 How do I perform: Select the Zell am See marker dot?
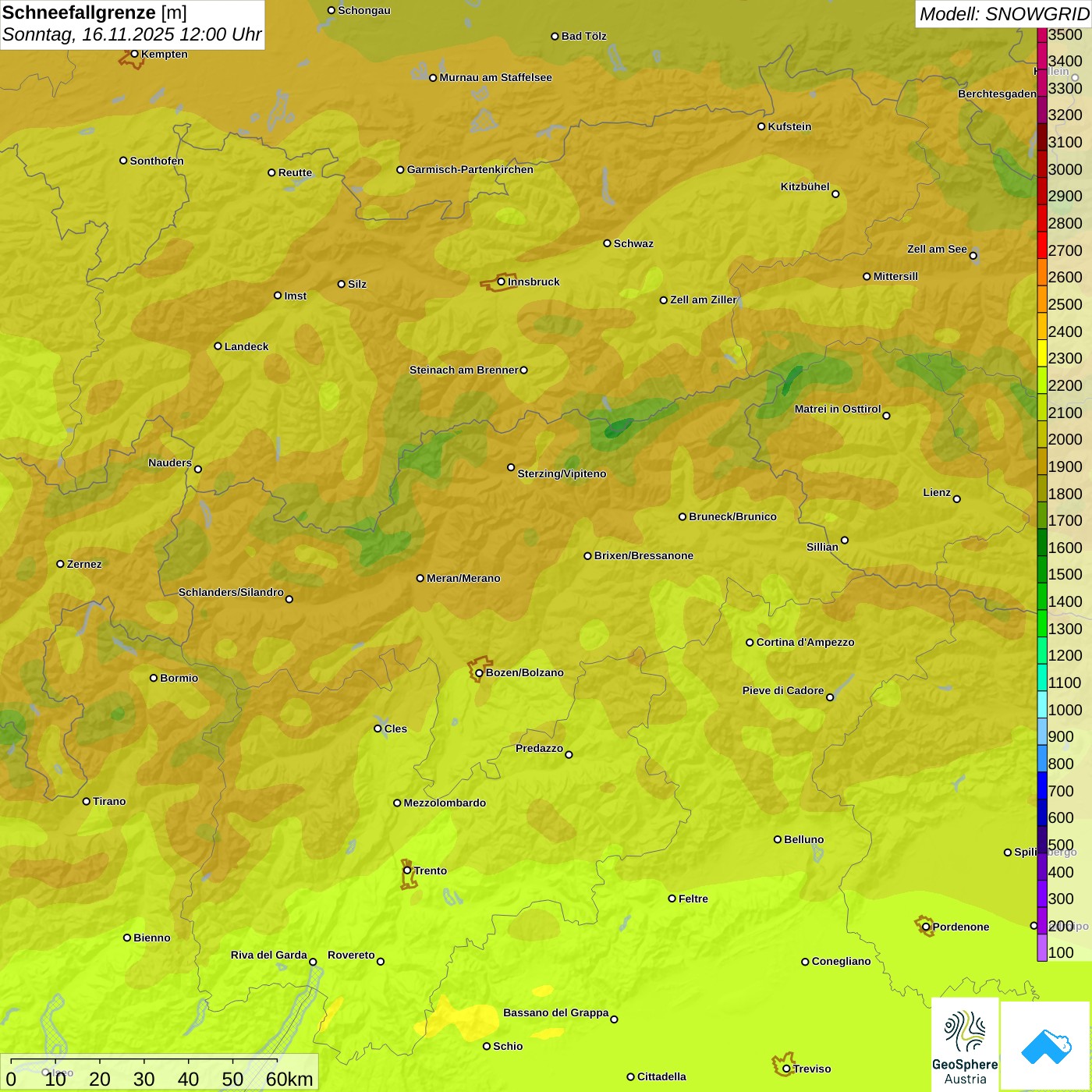pos(973,255)
